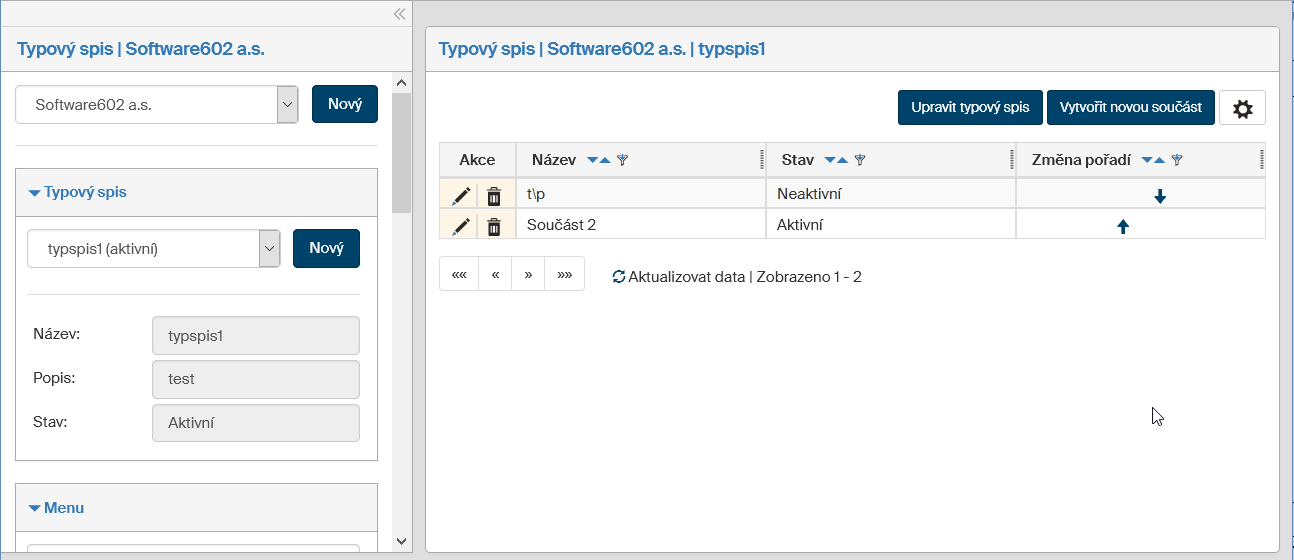The height and width of the screenshot is (560, 1294).
Task: Go to the next page of results
Action: (528, 274)
